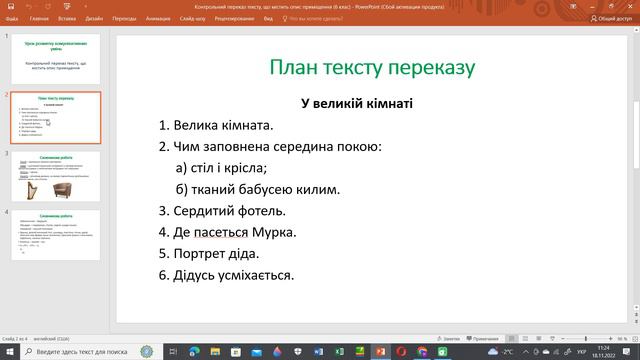Click the line 'б) тканий бабусею килим.'
This screenshot has width=640, height=360.
(x=258, y=189)
